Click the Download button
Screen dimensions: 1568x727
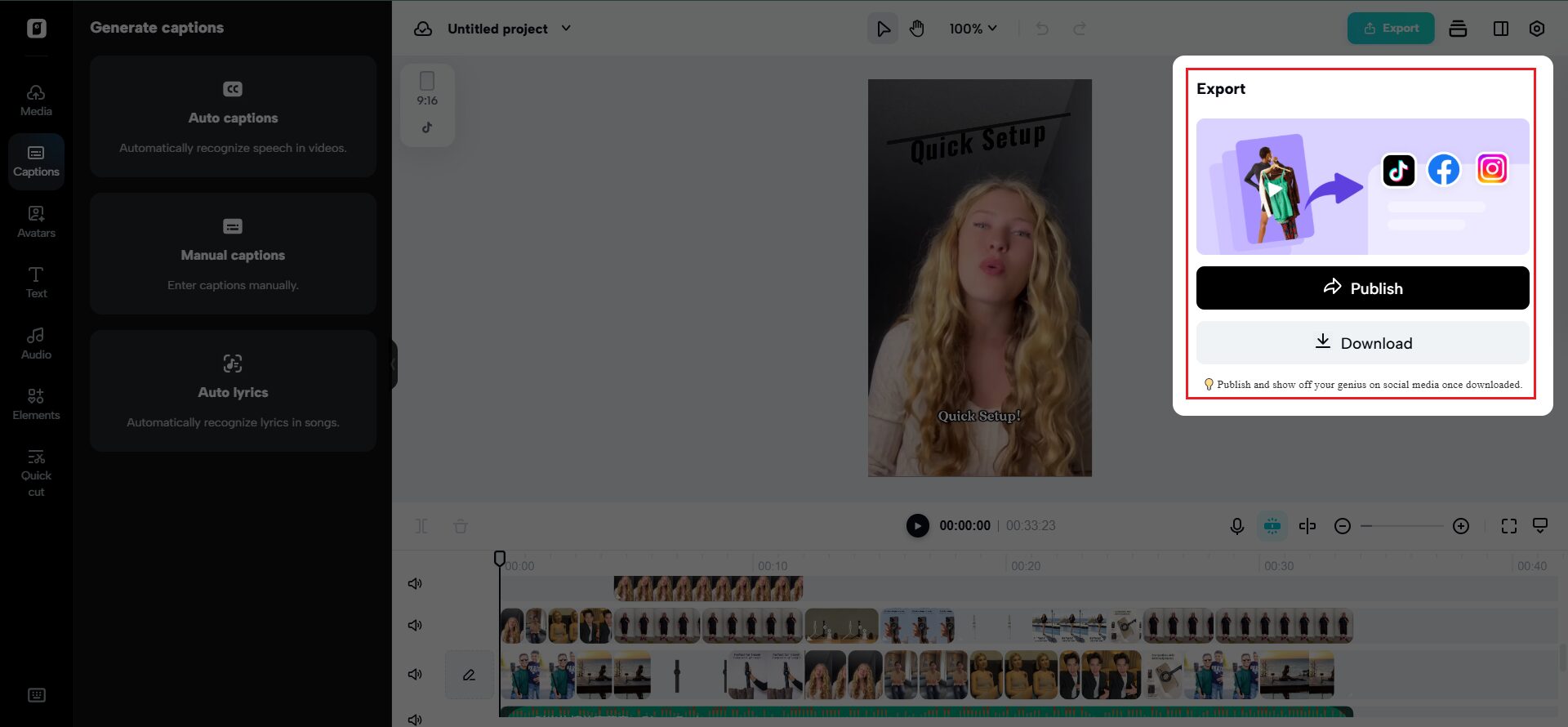pyautogui.click(x=1362, y=343)
